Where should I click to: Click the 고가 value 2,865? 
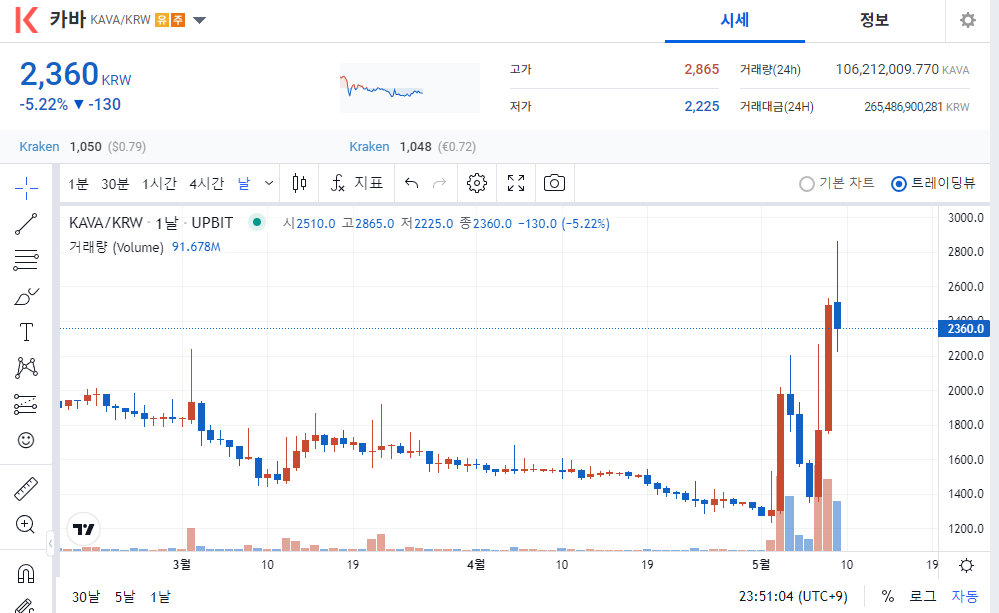click(x=701, y=69)
